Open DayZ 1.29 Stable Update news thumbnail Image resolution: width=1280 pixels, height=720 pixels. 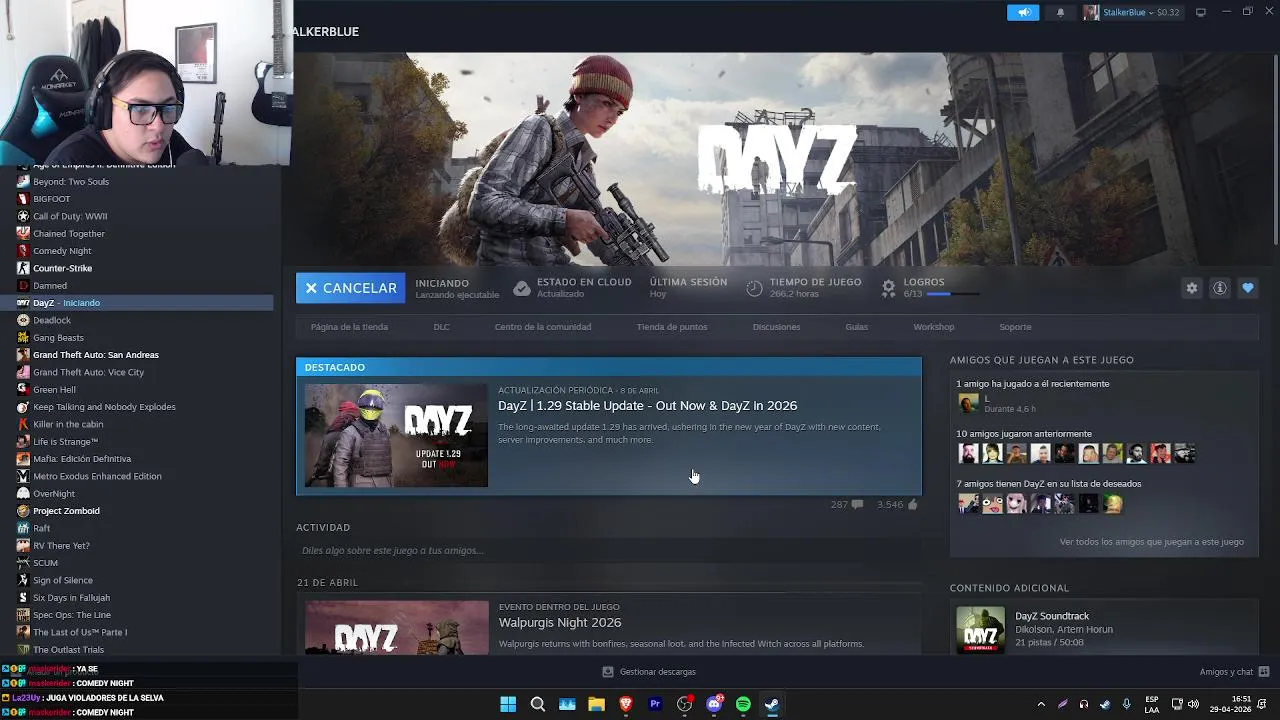(x=396, y=435)
